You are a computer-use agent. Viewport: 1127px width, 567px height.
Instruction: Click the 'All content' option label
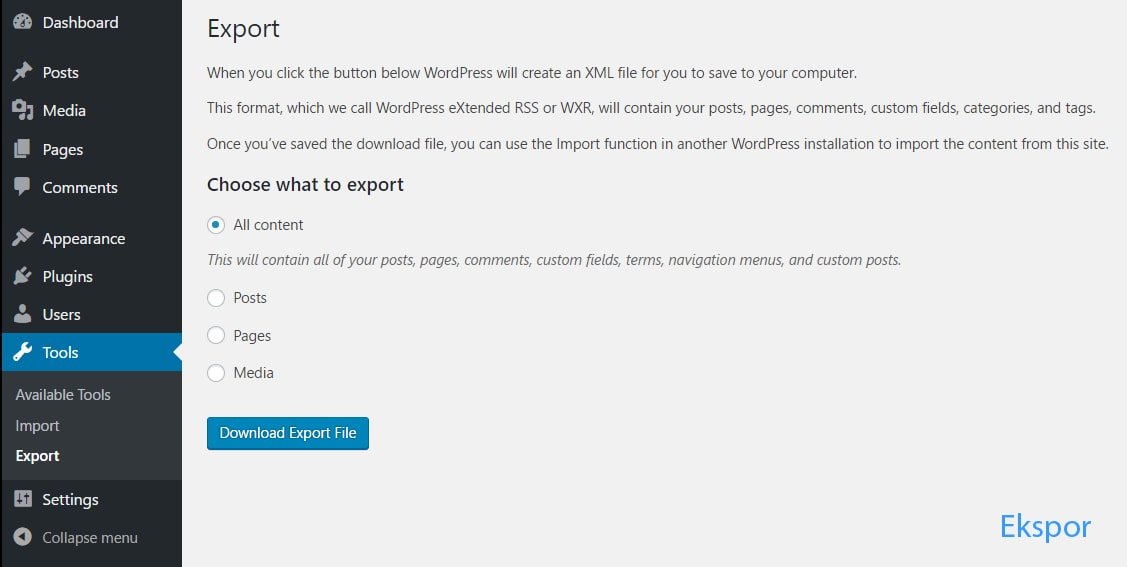pyautogui.click(x=268, y=225)
